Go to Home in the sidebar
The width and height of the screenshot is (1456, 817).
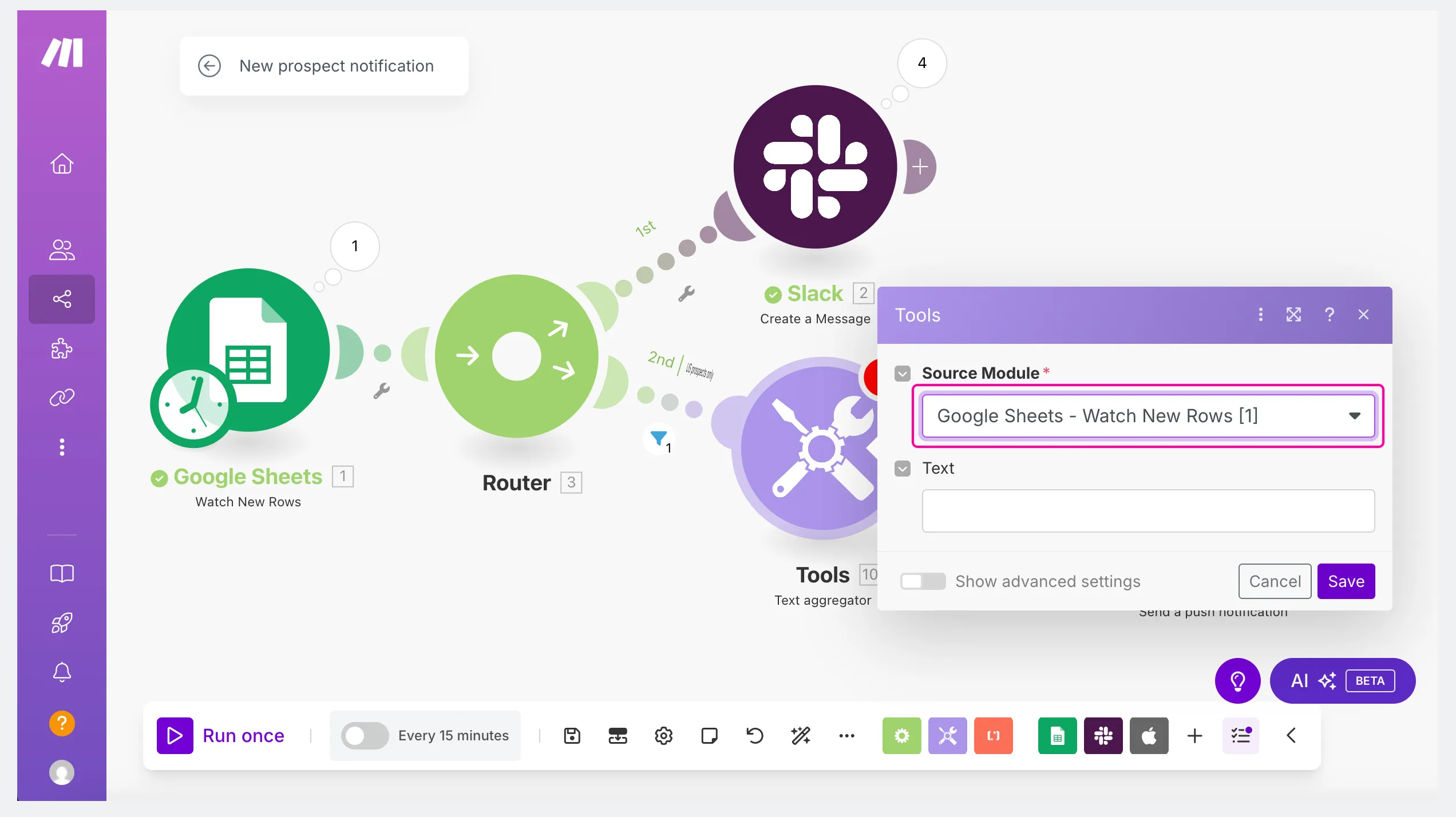point(62,164)
